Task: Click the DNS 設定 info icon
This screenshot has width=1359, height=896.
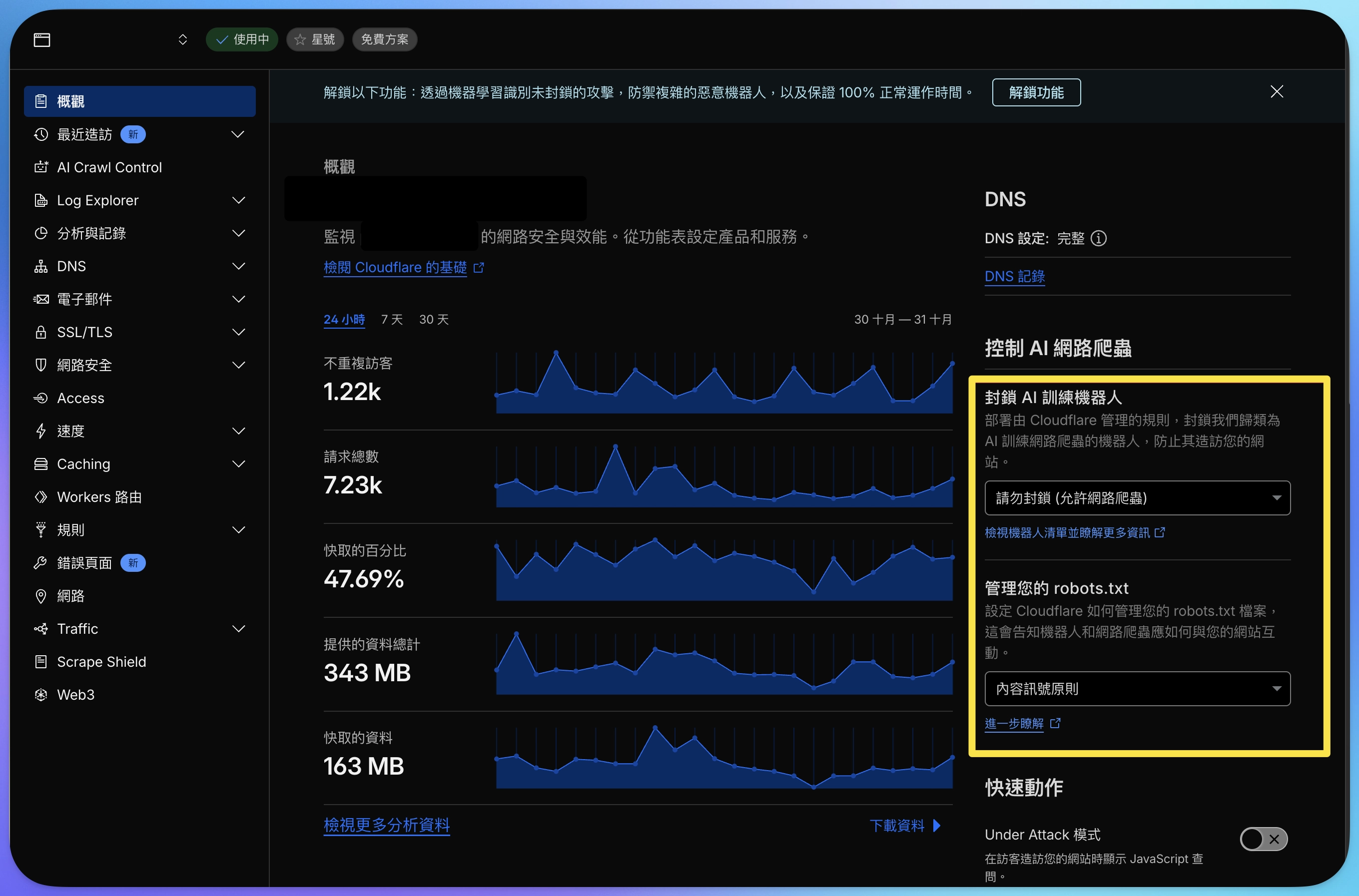Action: (x=1099, y=238)
